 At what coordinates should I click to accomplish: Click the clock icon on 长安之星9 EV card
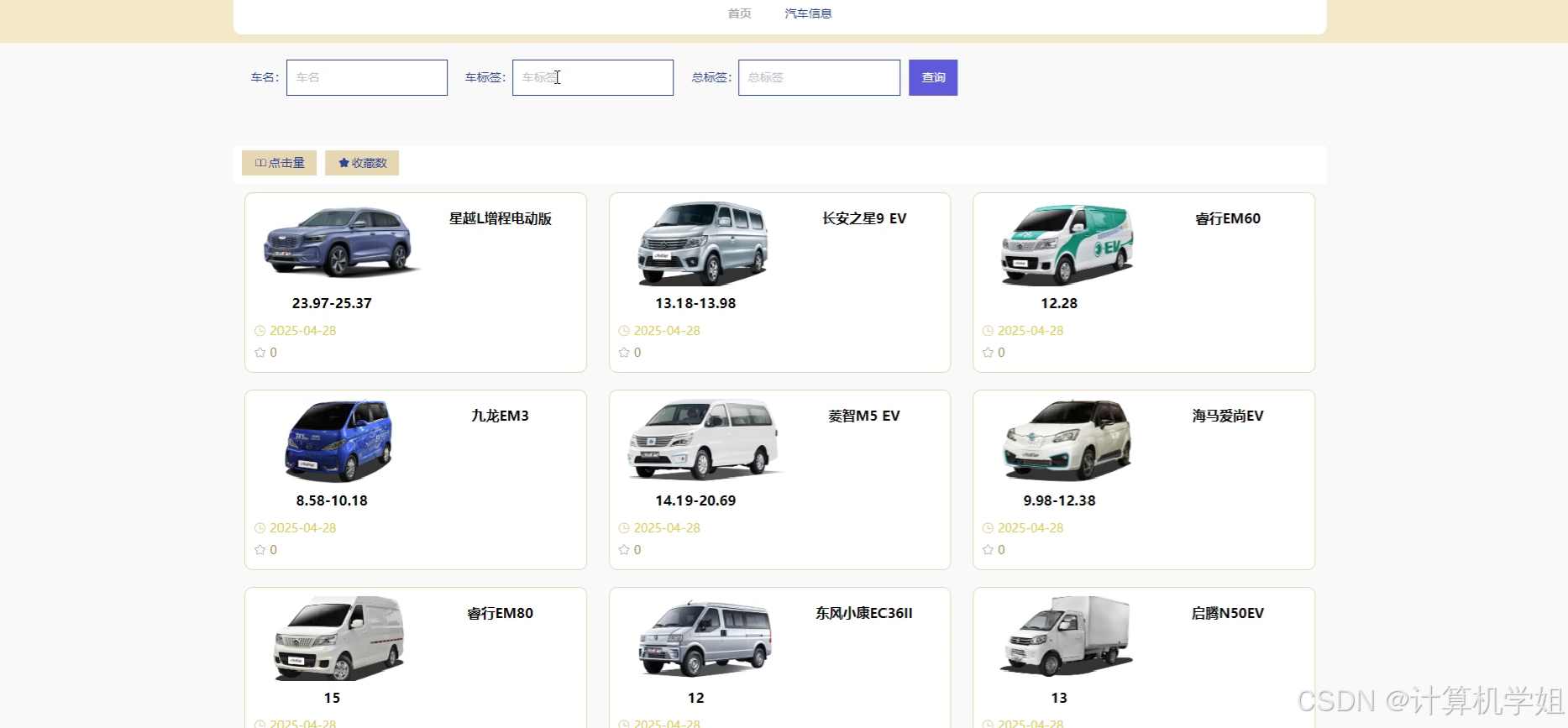[624, 331]
